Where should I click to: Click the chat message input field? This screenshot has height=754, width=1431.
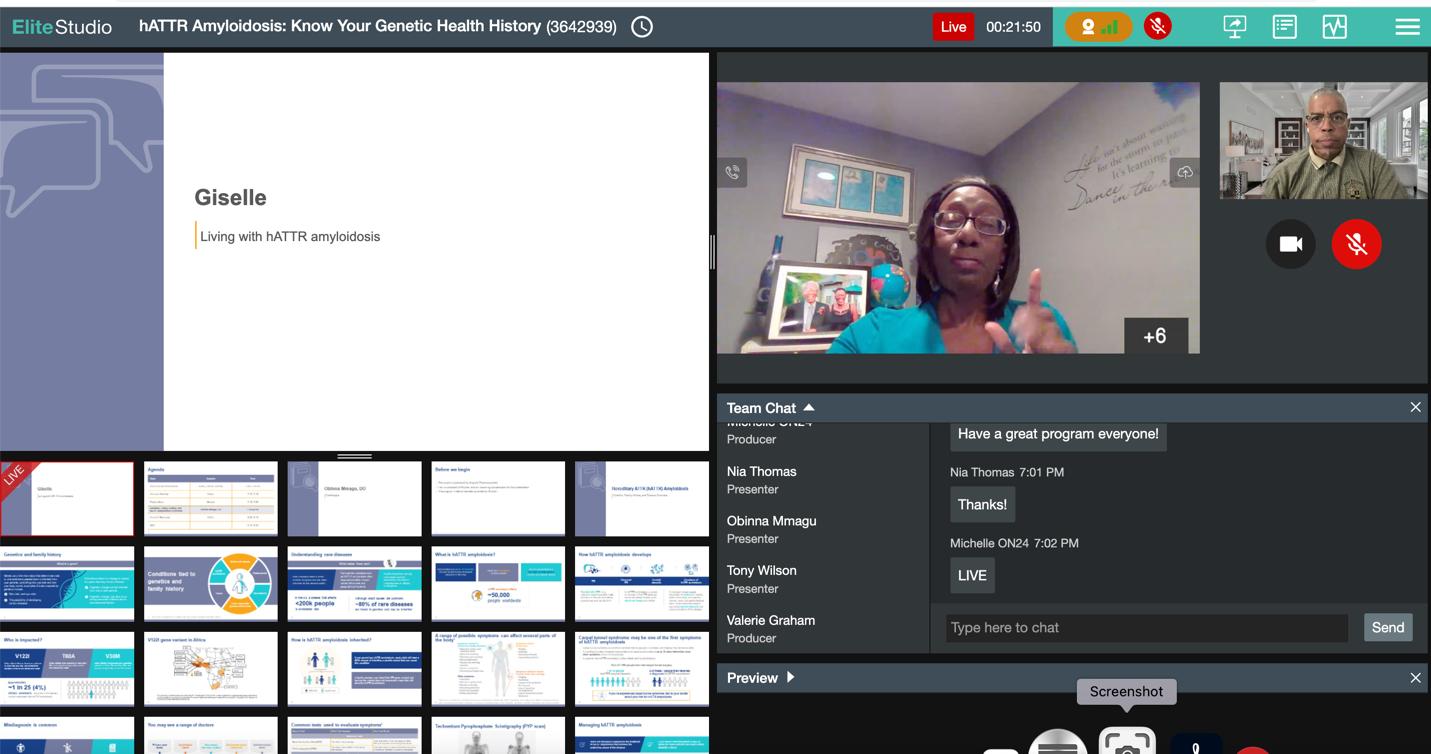coord(1147,627)
